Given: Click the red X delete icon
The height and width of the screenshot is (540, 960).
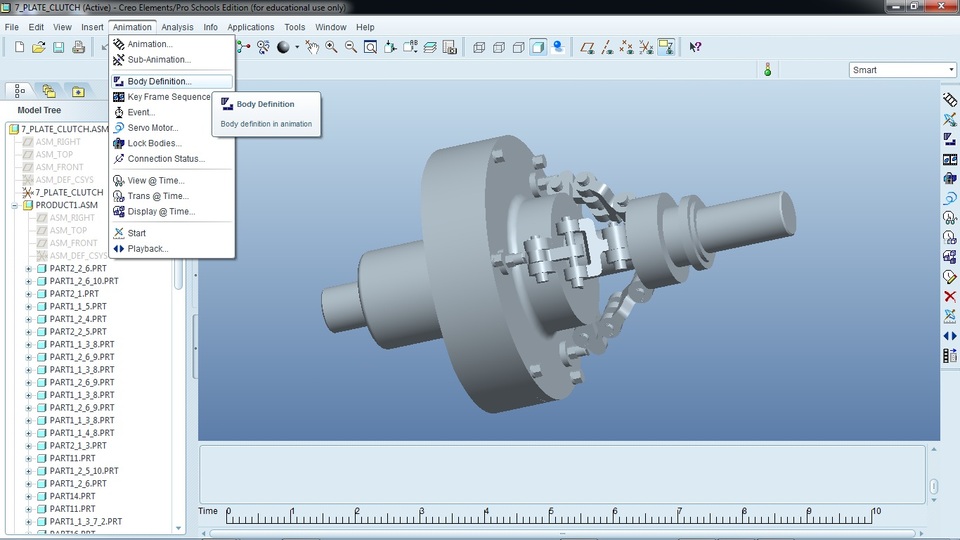Looking at the screenshot, I should tap(950, 296).
